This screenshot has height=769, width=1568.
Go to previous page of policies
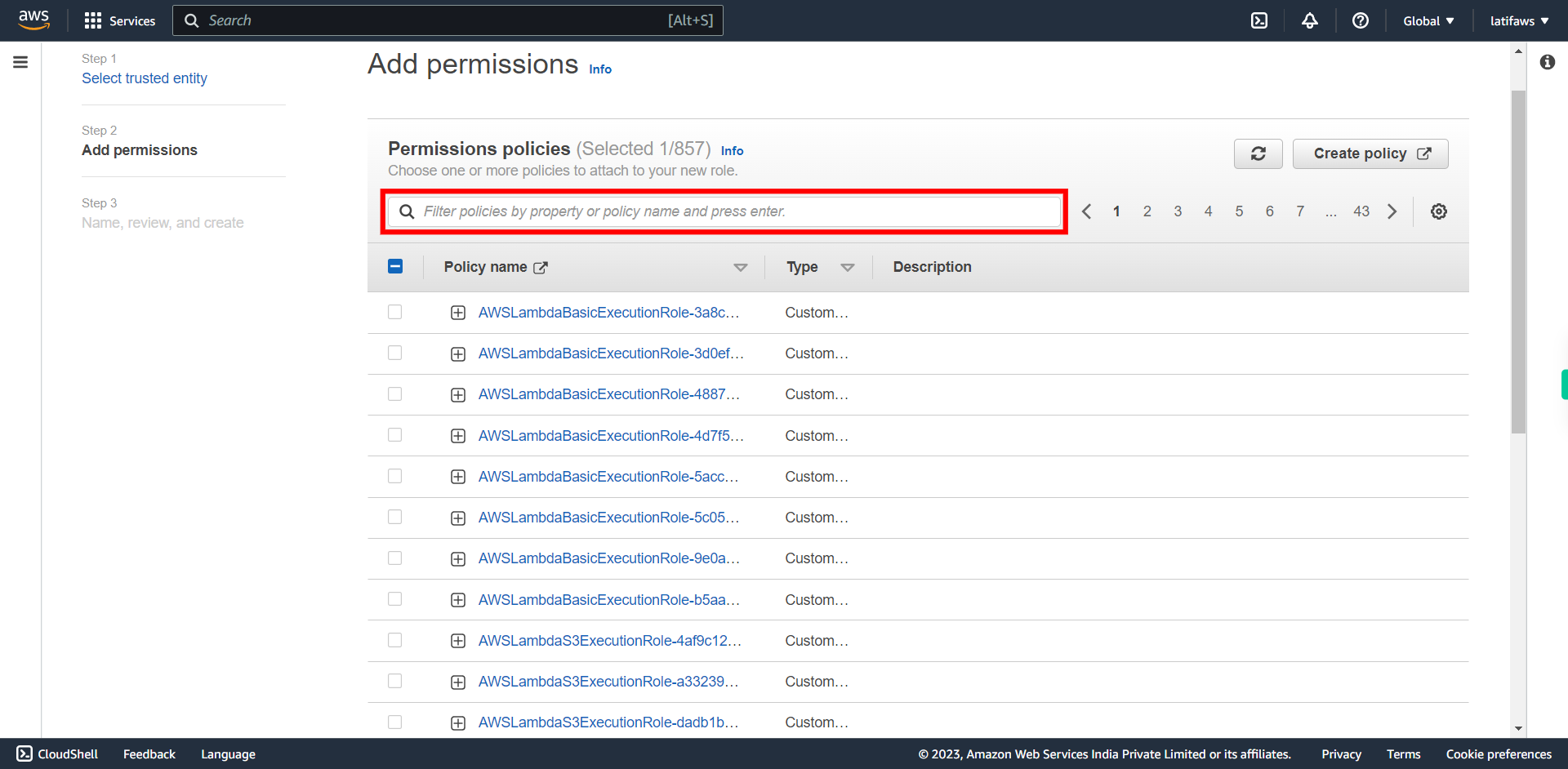[1086, 211]
